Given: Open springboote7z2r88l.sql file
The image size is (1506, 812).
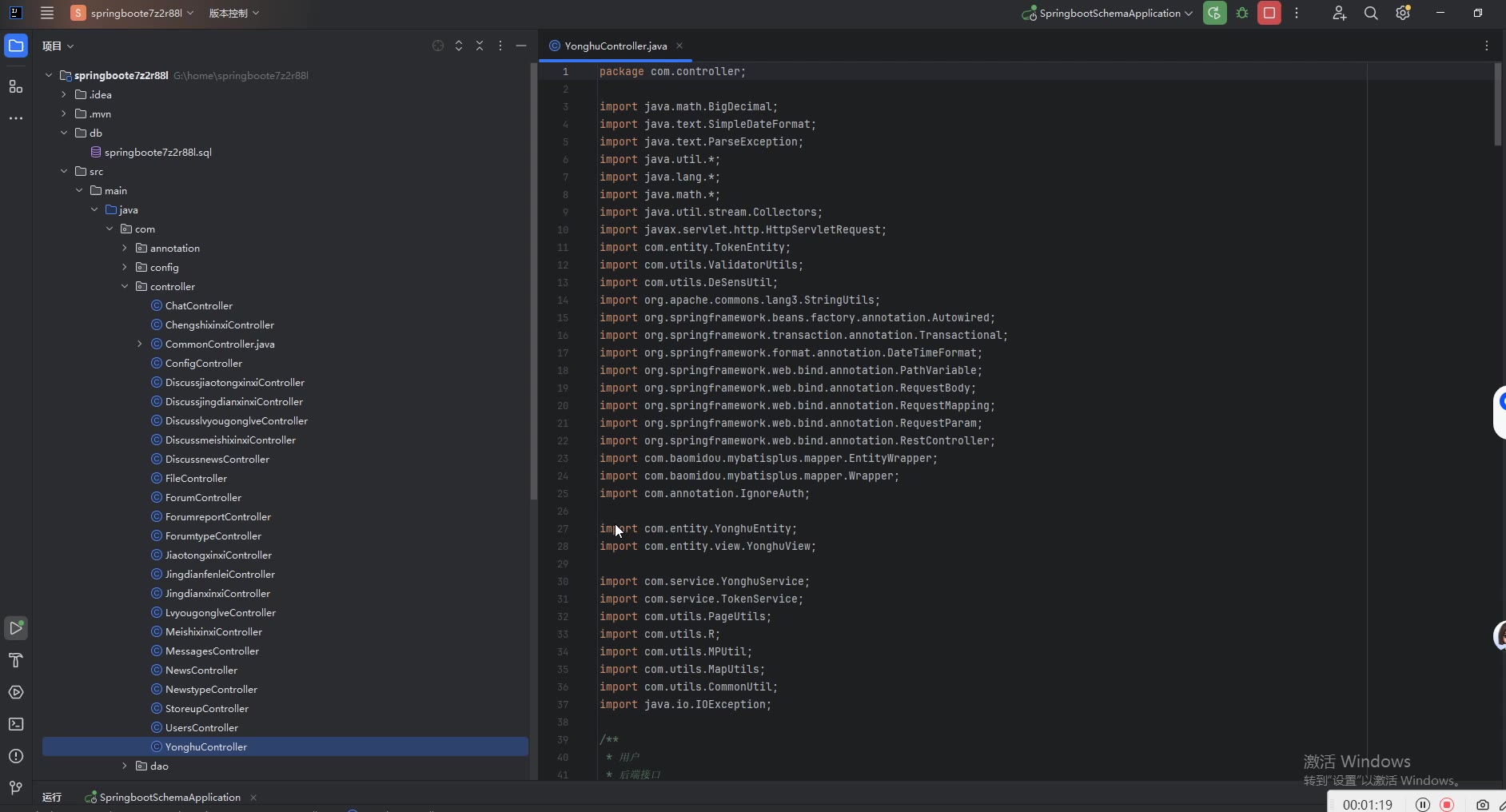Looking at the screenshot, I should [157, 153].
